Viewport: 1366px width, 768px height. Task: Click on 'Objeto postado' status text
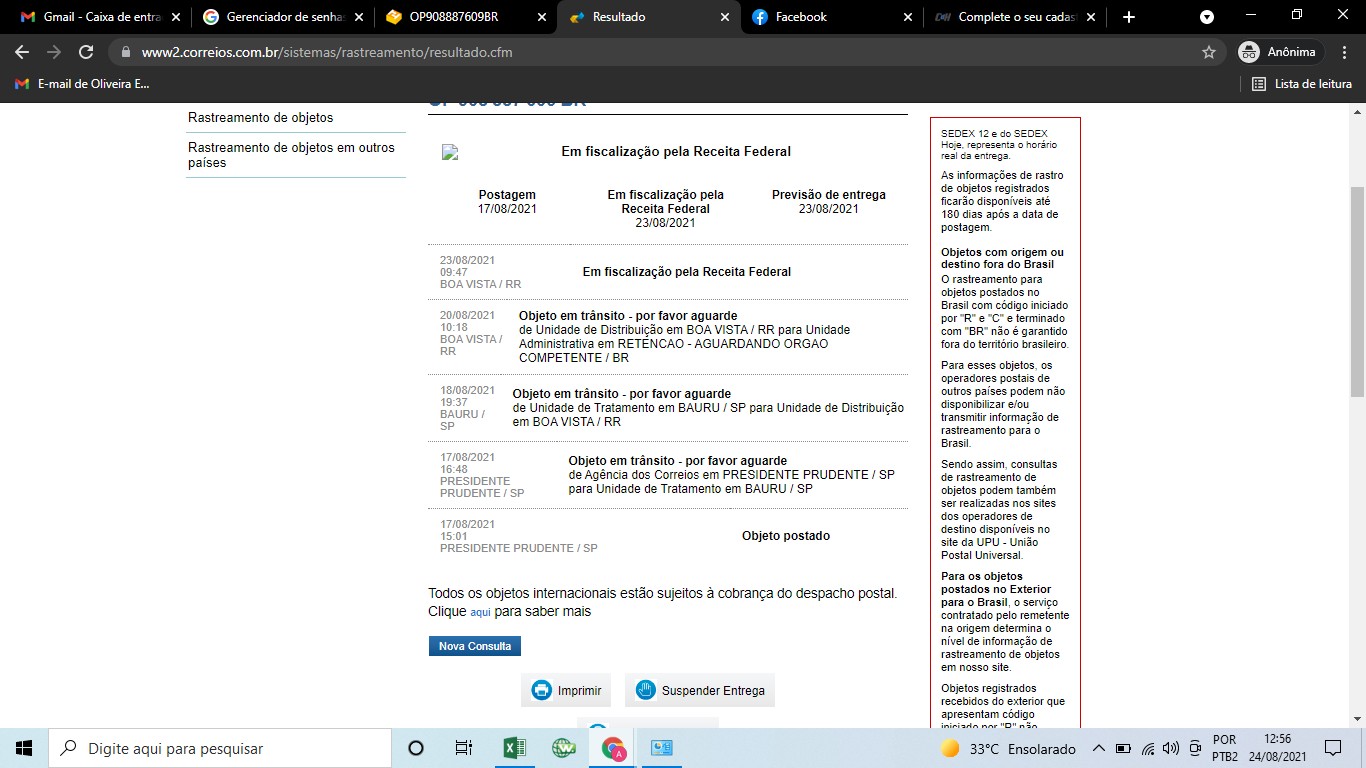point(786,536)
